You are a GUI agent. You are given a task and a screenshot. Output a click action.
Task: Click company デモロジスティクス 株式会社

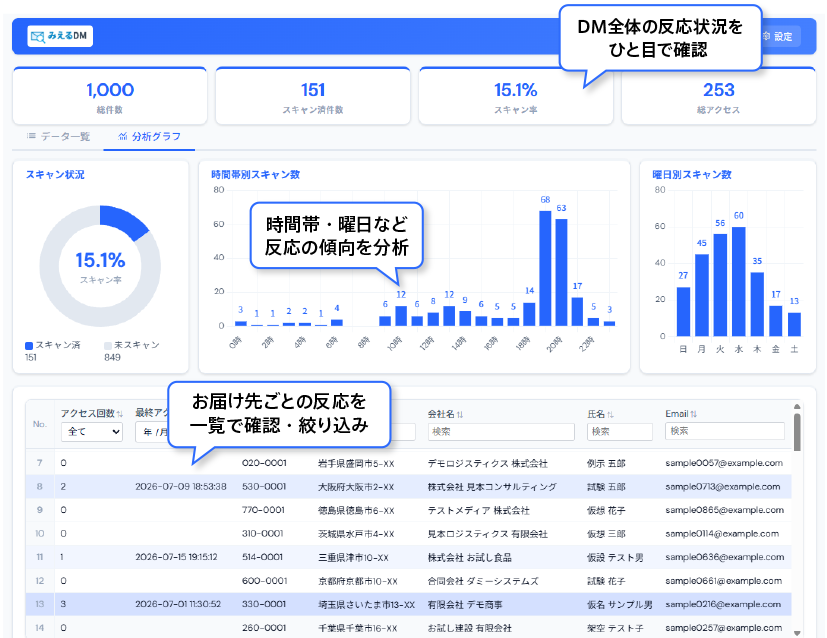(487, 463)
